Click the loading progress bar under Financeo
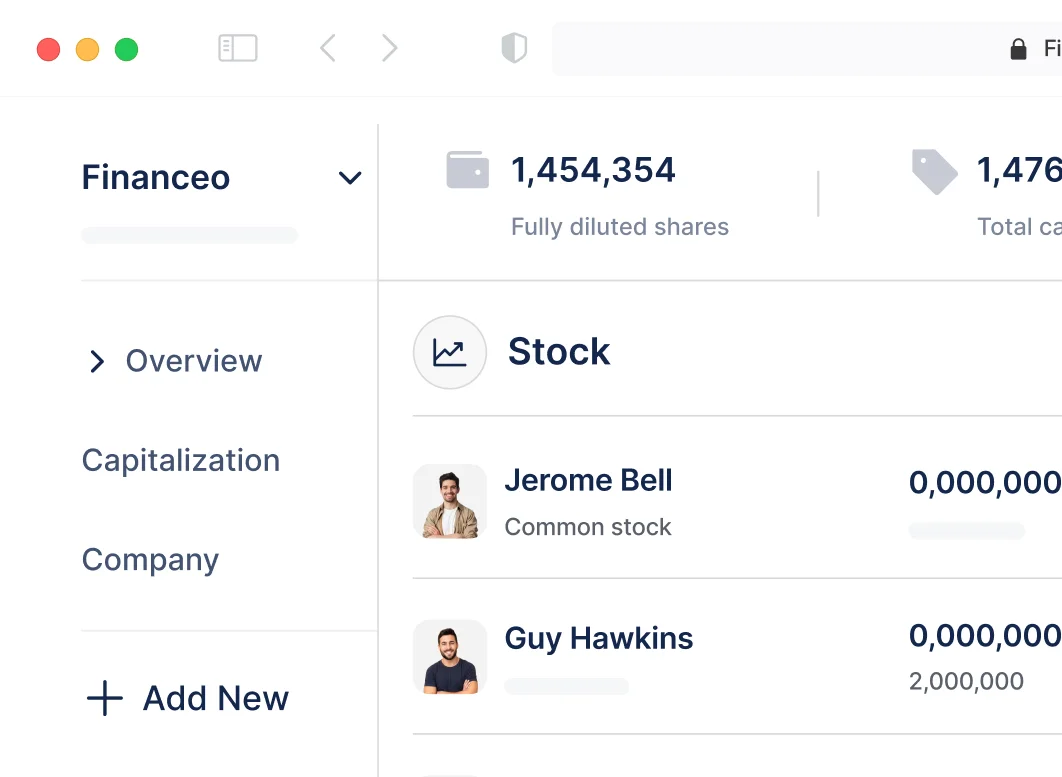Image resolution: width=1062 pixels, height=777 pixels. point(189,235)
